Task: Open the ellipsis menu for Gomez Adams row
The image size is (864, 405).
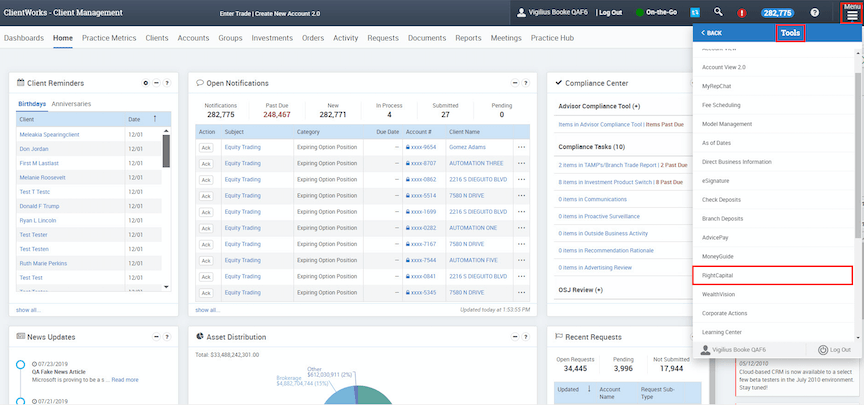Action: click(x=521, y=147)
